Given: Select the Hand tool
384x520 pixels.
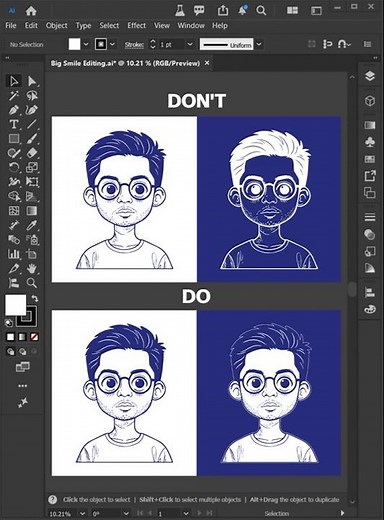Looking at the screenshot, I should (x=32, y=268).
